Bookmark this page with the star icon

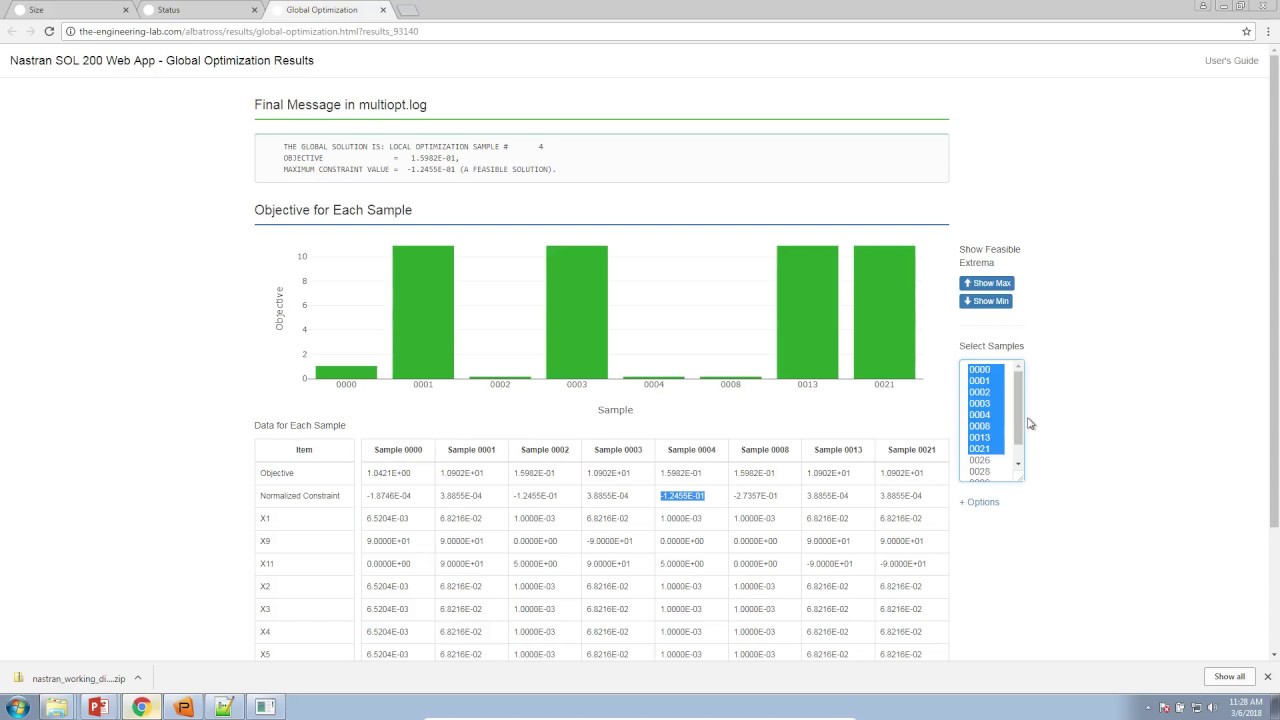pos(1246,31)
